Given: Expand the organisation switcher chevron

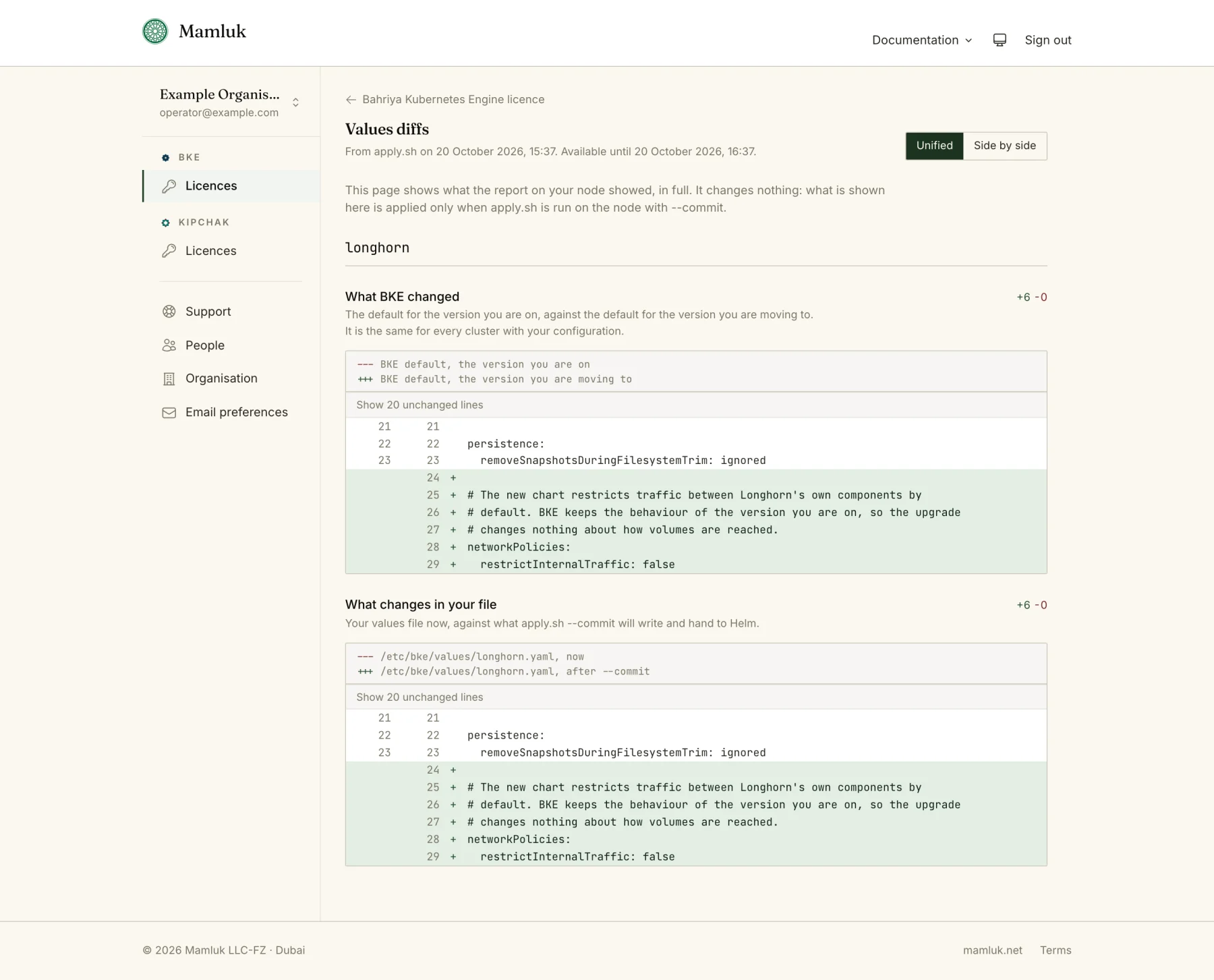Looking at the screenshot, I should (295, 103).
